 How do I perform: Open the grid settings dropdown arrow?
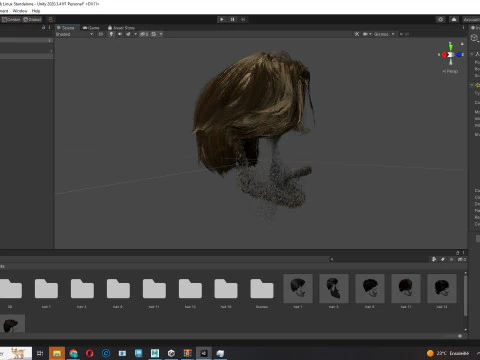161,34
